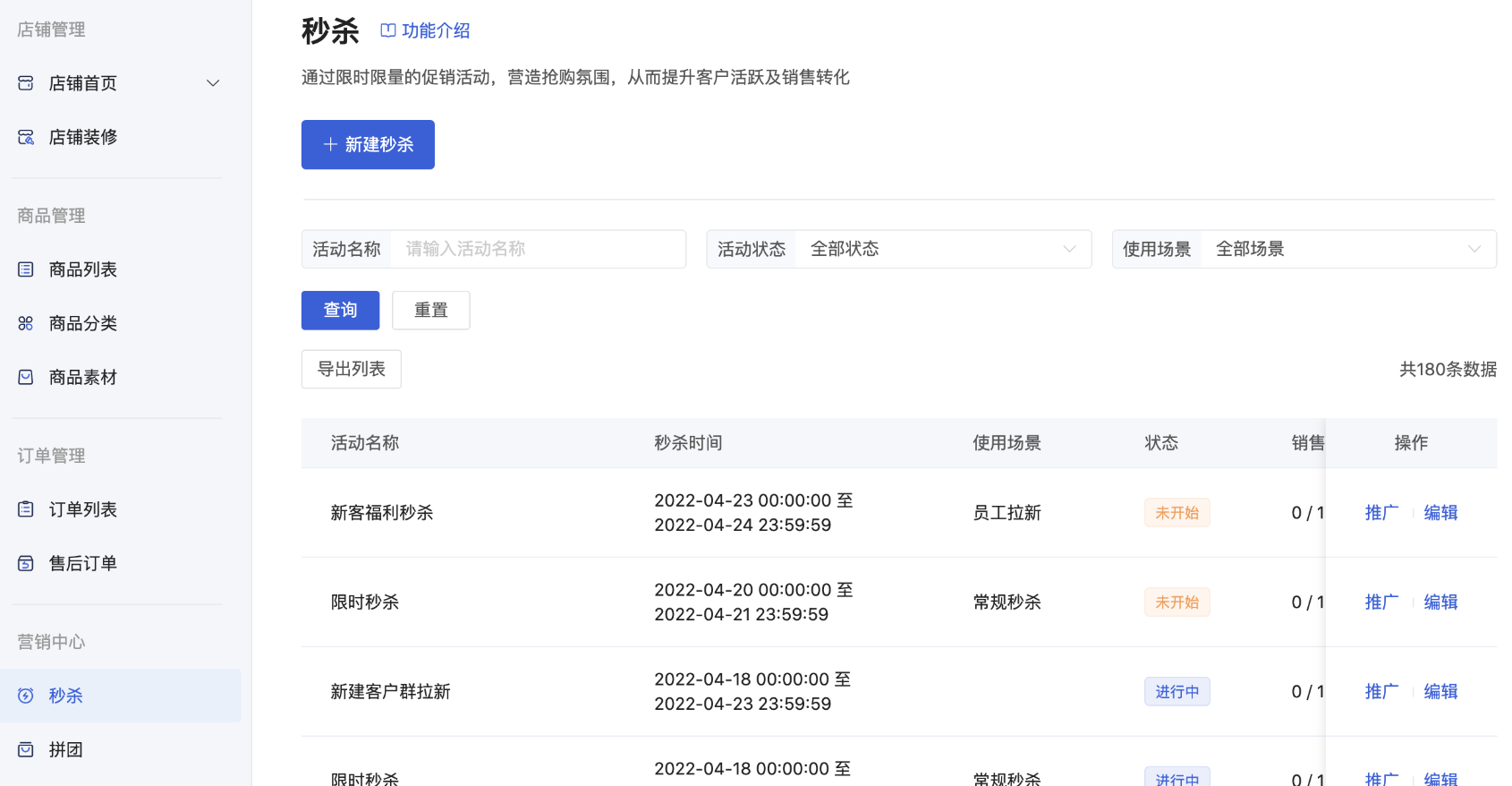This screenshot has width=1512, height=786.
Task: Click the 售后订单 icon in sidebar
Action: click(x=26, y=563)
